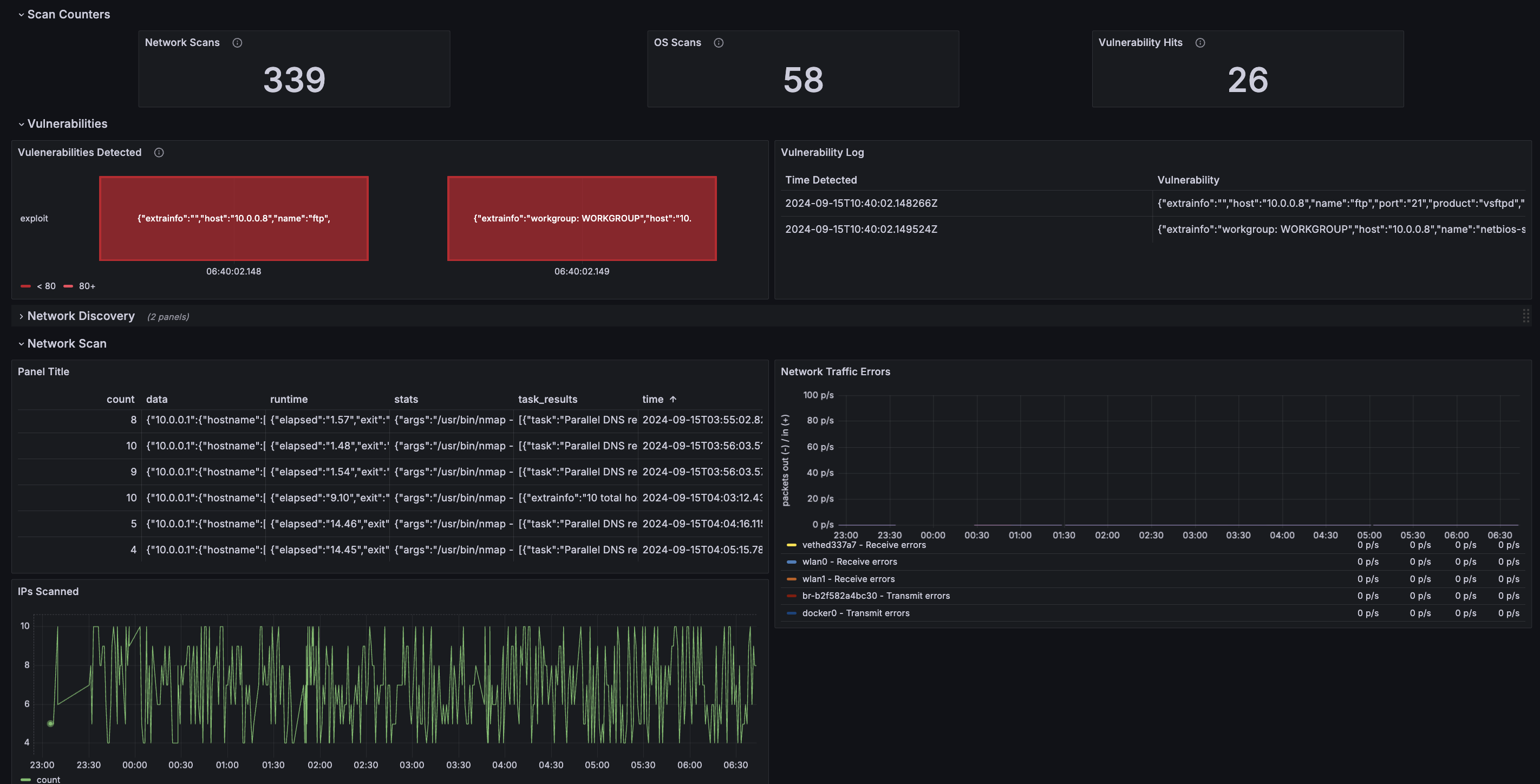This screenshot has height=784, width=1540.
Task: Click the OS Scans info icon
Action: [719, 42]
